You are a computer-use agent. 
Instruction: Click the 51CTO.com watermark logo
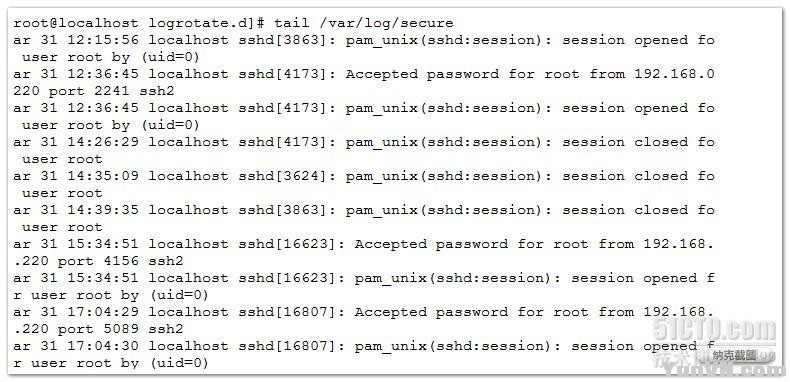pyautogui.click(x=713, y=330)
